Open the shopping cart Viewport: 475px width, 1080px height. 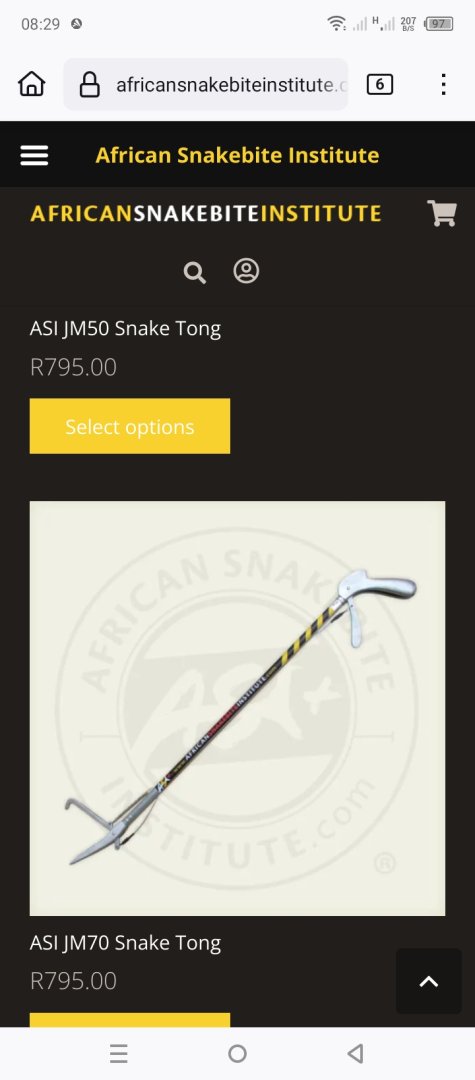(x=442, y=213)
